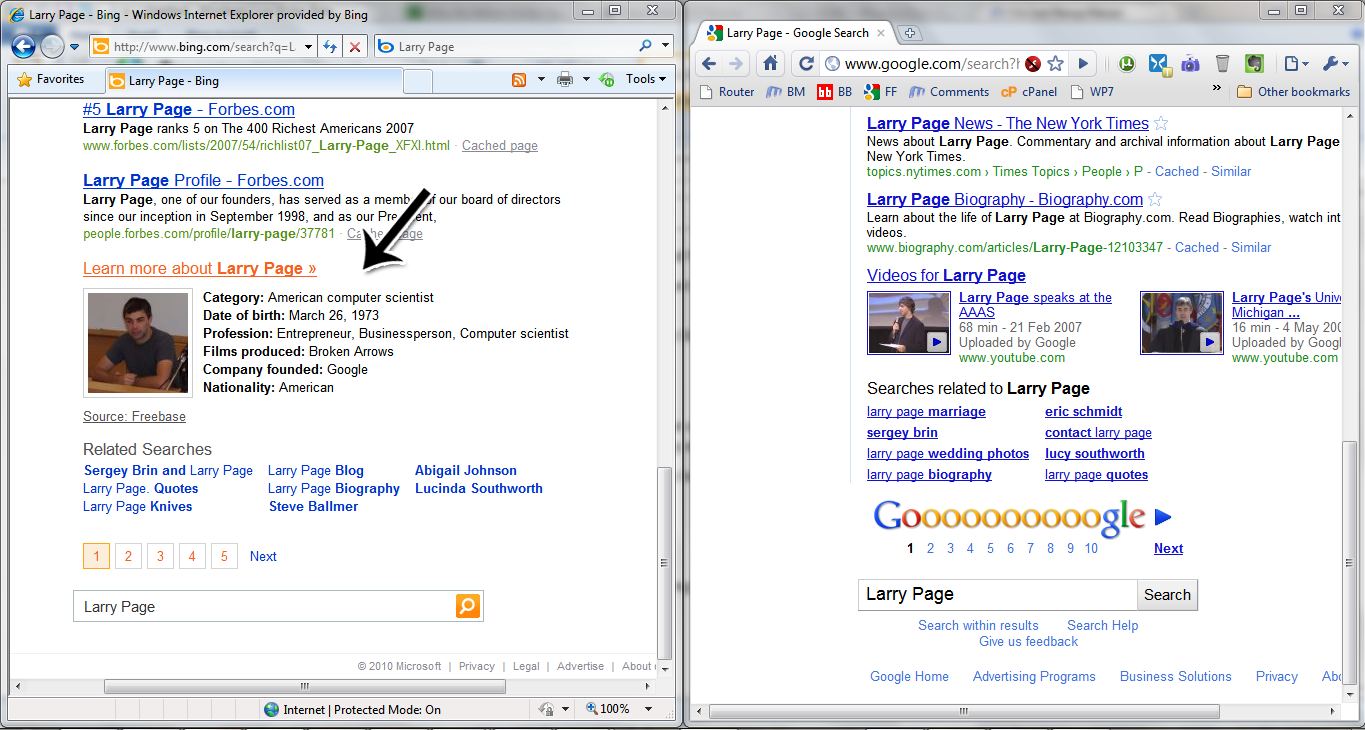The width and height of the screenshot is (1365, 730).
Task: Click the Bing bottom search input field
Action: (264, 606)
